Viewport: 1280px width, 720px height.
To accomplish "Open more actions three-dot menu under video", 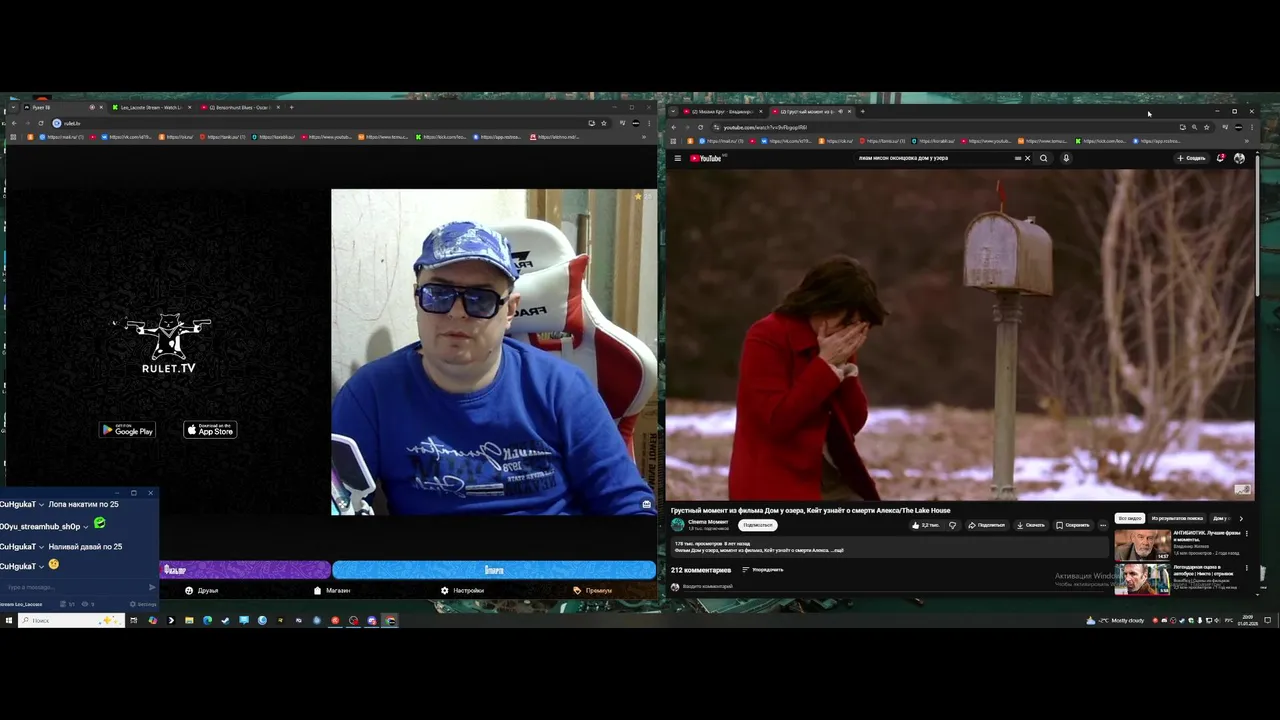I will point(1103,525).
